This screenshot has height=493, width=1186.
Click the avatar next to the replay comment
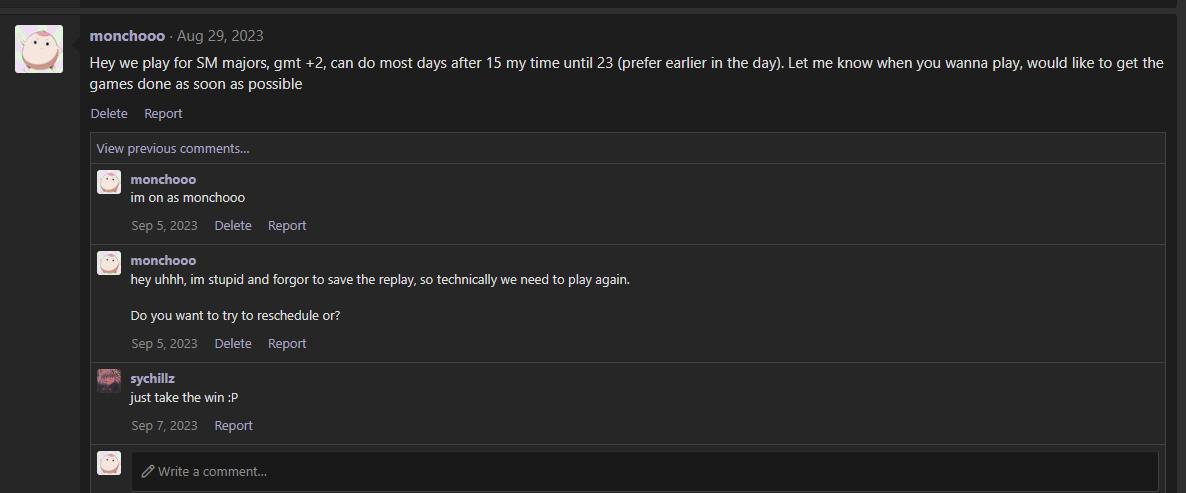(109, 263)
